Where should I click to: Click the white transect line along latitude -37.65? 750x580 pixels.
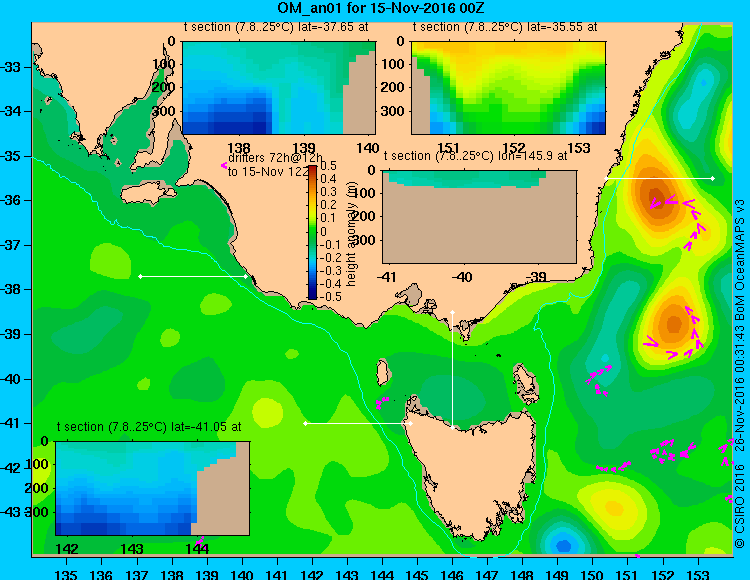pyautogui.click(x=193, y=276)
